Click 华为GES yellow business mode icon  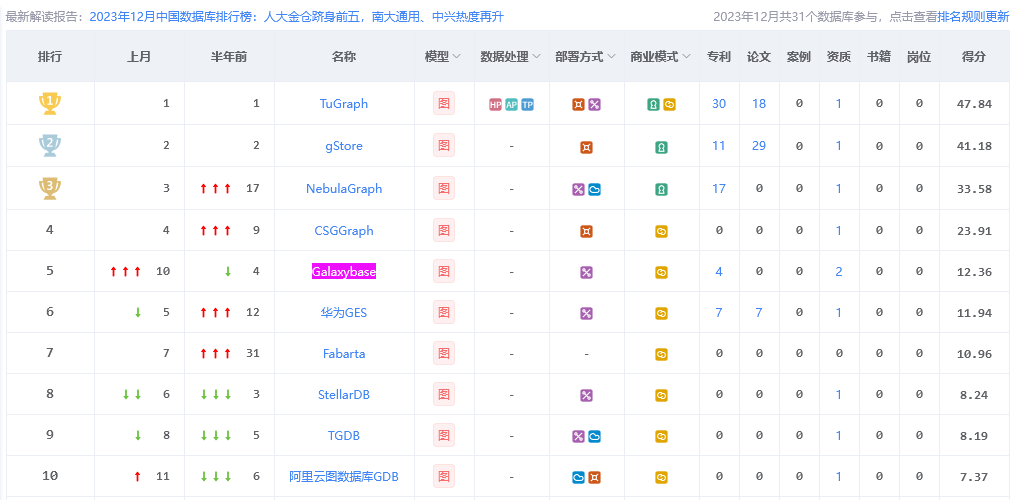(x=662, y=313)
